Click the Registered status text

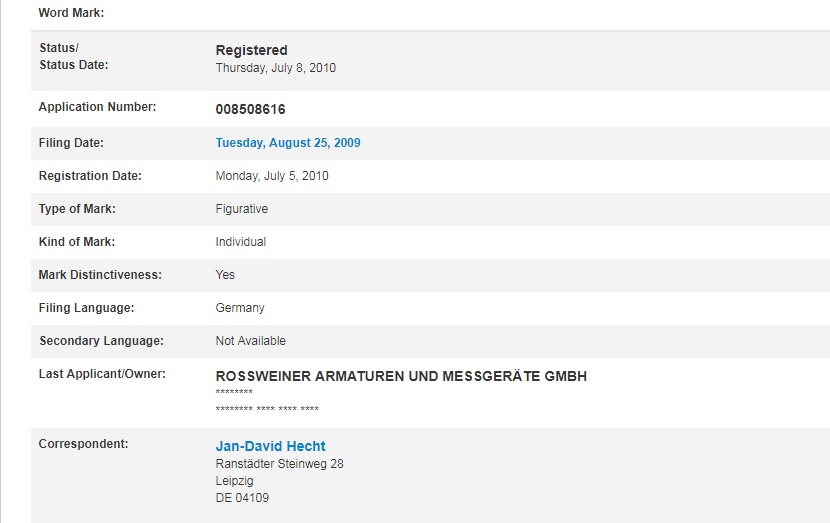pos(251,50)
